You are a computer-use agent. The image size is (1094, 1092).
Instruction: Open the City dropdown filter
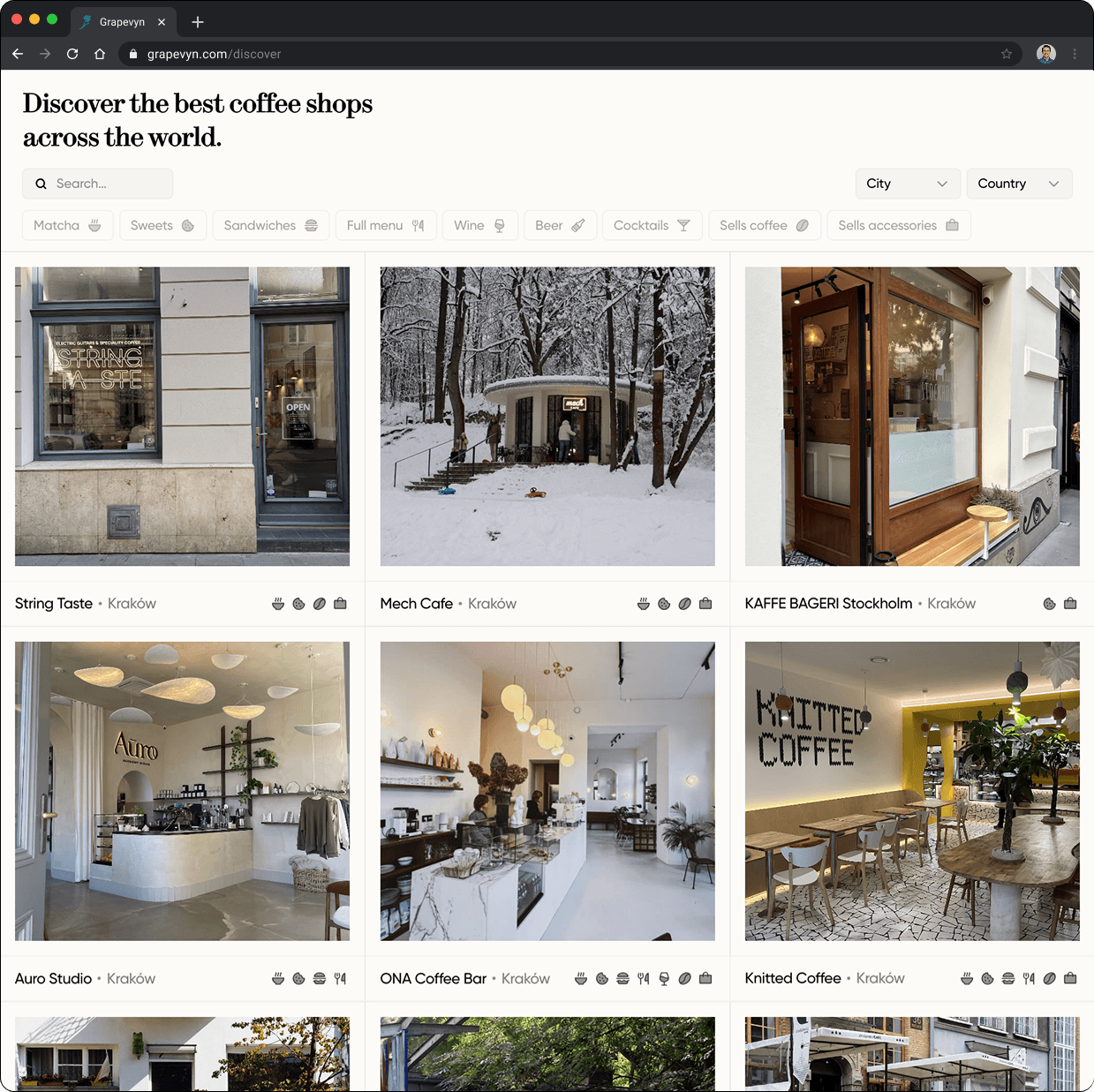point(908,184)
